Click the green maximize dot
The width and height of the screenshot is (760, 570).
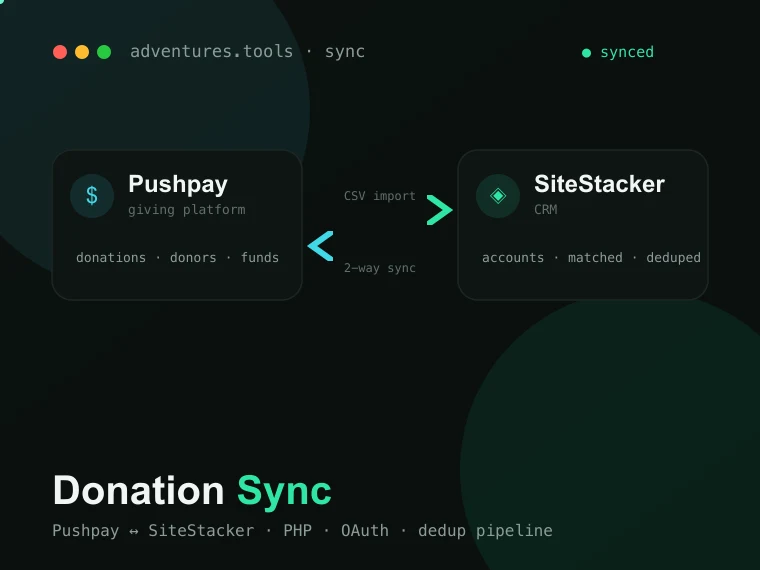tap(104, 52)
